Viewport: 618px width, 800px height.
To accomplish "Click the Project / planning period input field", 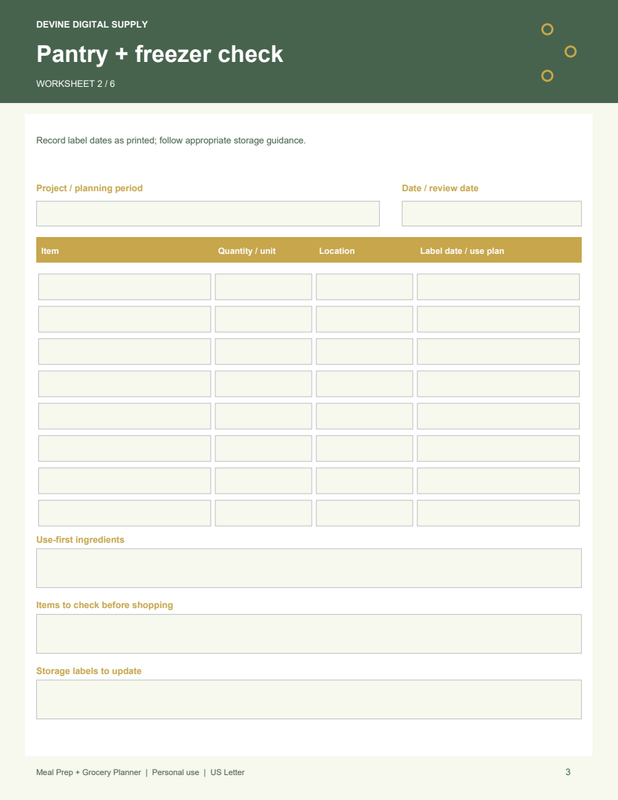I will 208,213.
